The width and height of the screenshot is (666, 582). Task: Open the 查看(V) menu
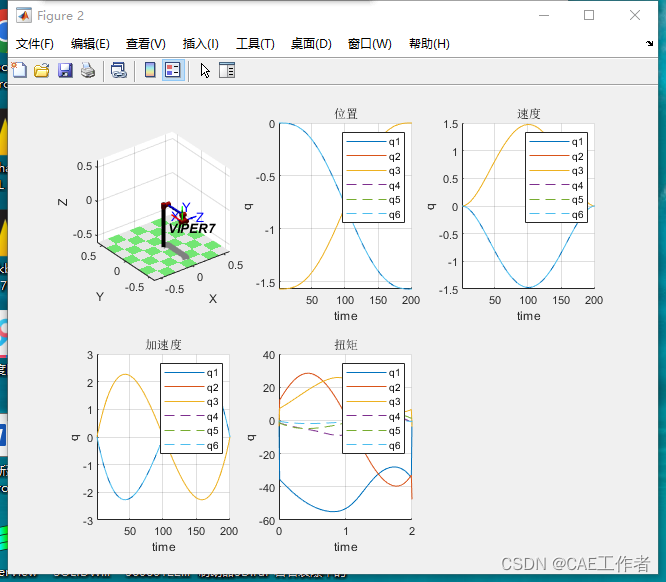pos(146,44)
